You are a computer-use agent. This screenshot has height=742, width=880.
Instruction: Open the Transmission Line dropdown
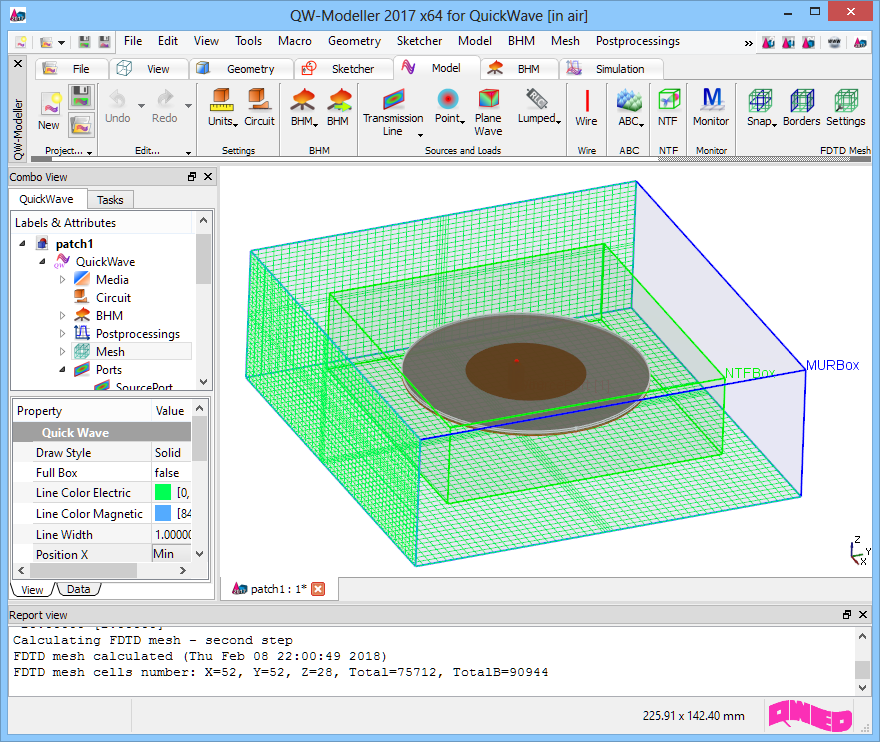coord(420,134)
